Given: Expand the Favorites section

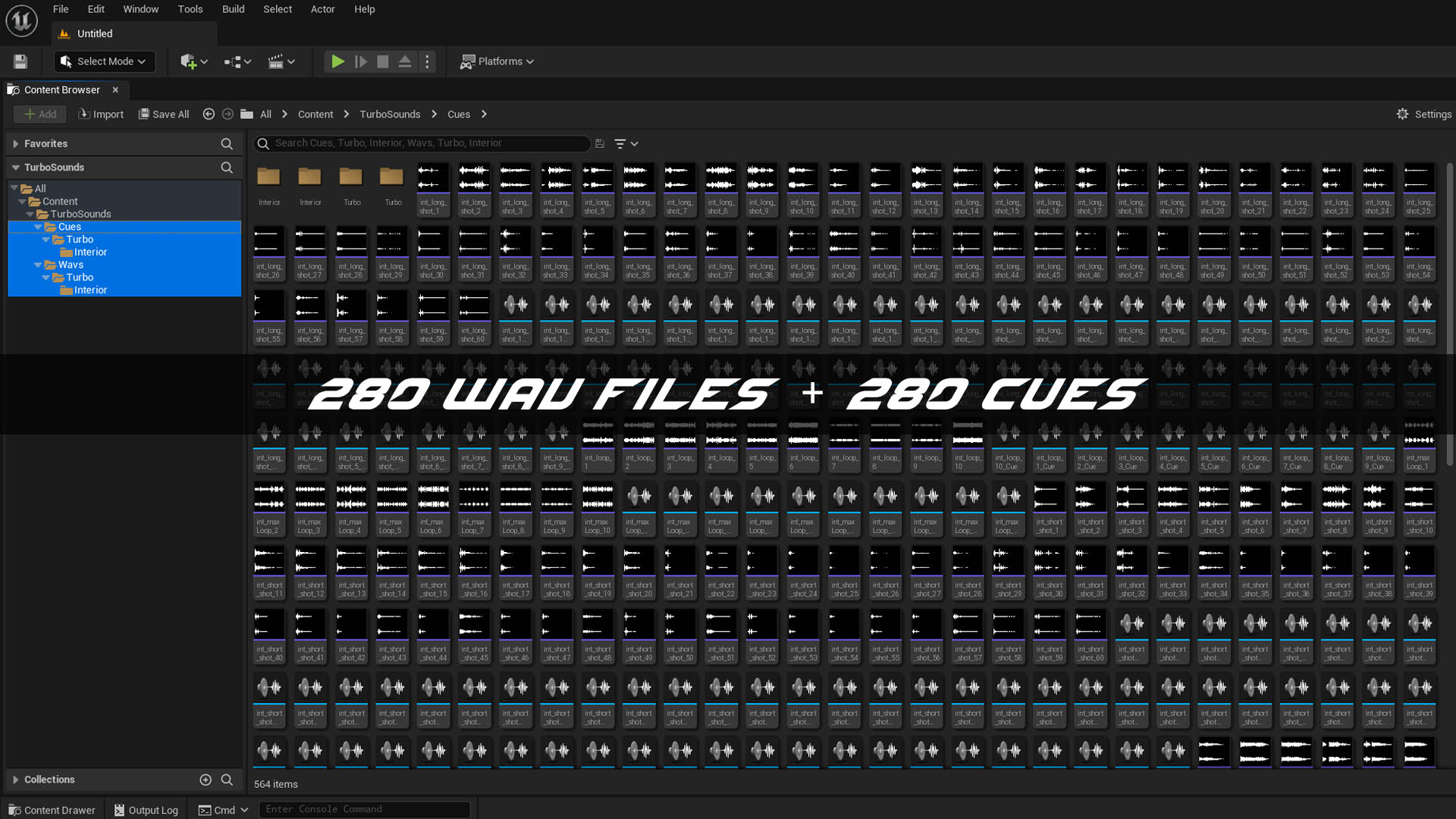Looking at the screenshot, I should click(x=15, y=143).
